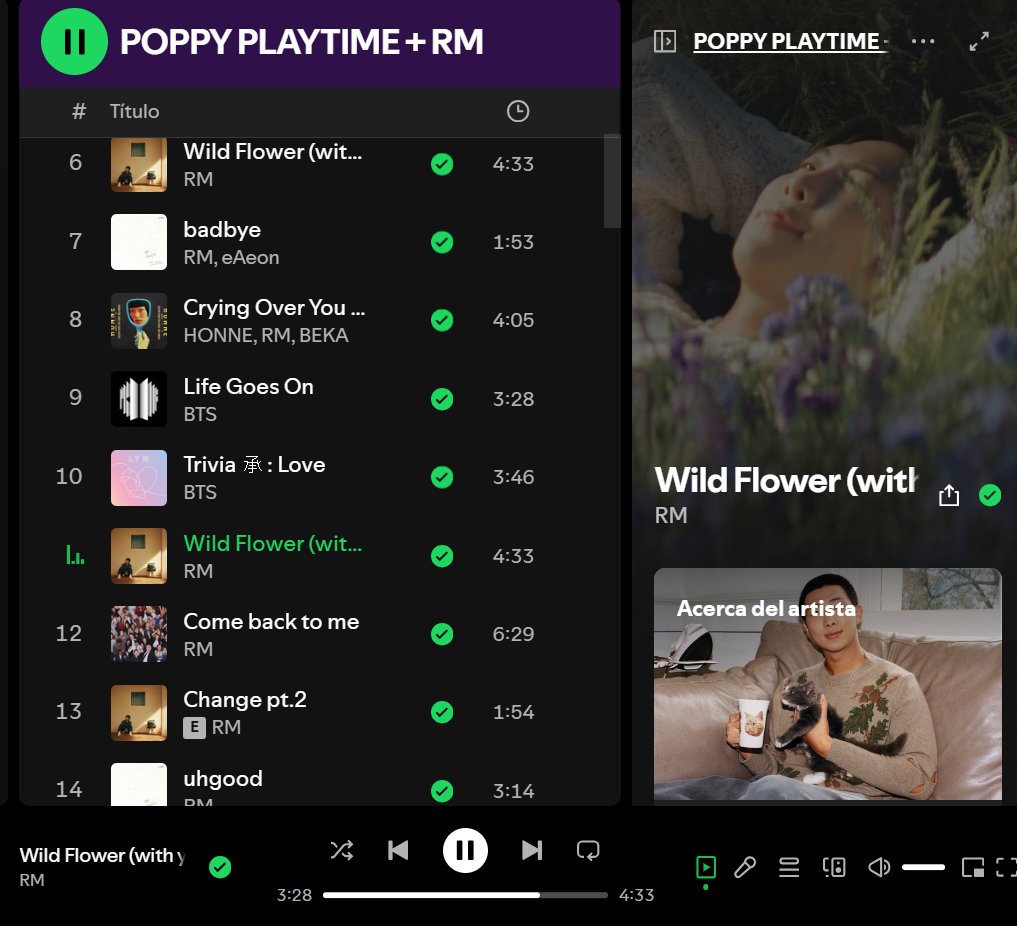This screenshot has width=1017, height=926.
Task: Sort by duration clock icon
Action: pyautogui.click(x=518, y=112)
